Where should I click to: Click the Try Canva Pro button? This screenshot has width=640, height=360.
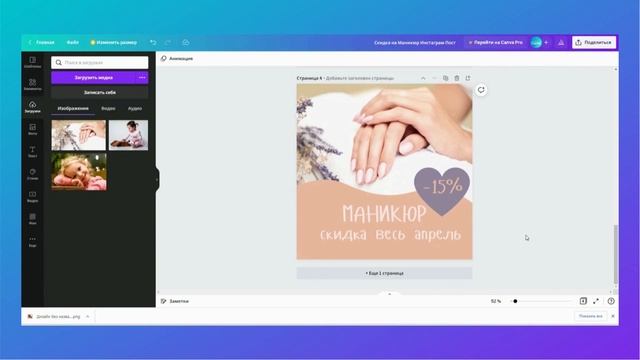click(x=496, y=42)
